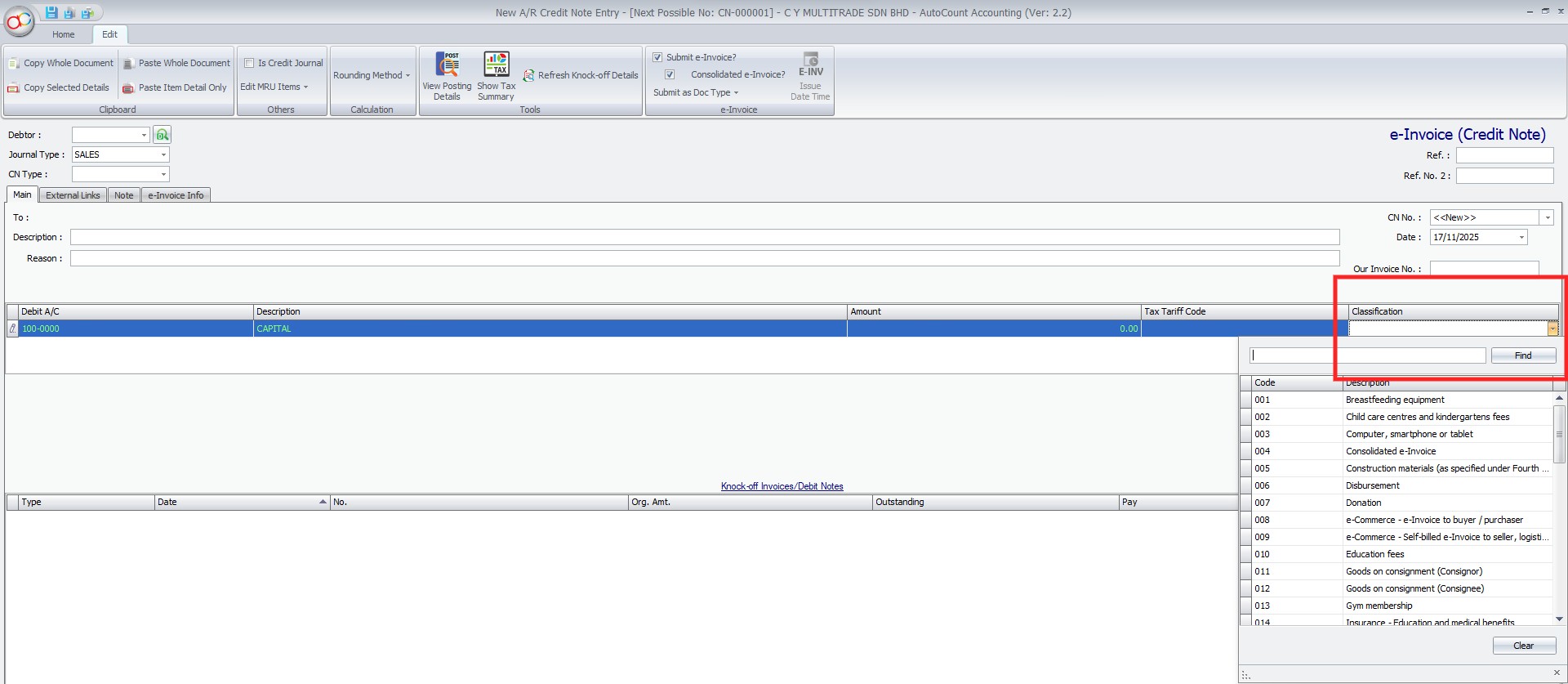Click Refresh Knock-off Details icon

(529, 75)
